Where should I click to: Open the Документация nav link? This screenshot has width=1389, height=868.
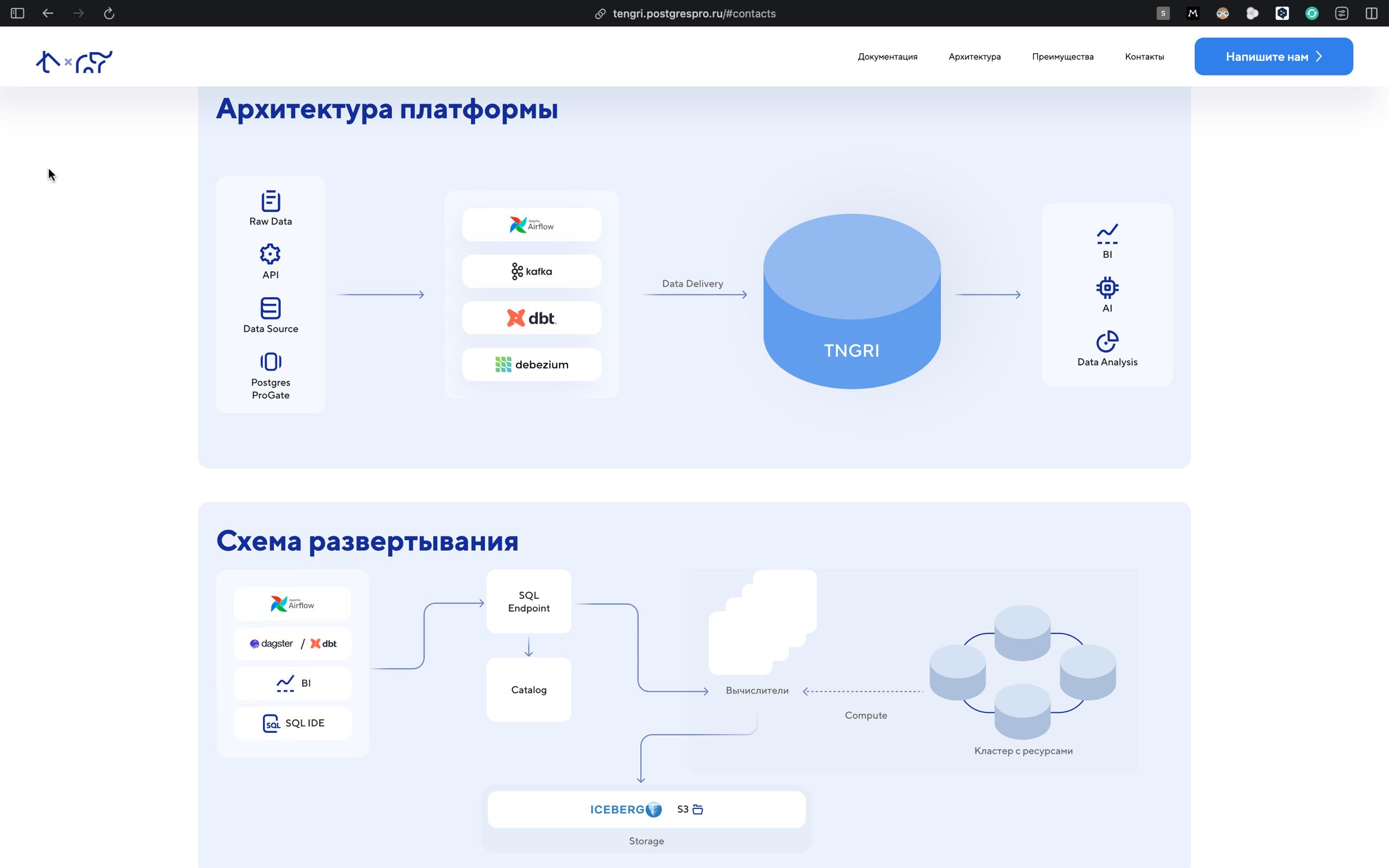point(887,56)
